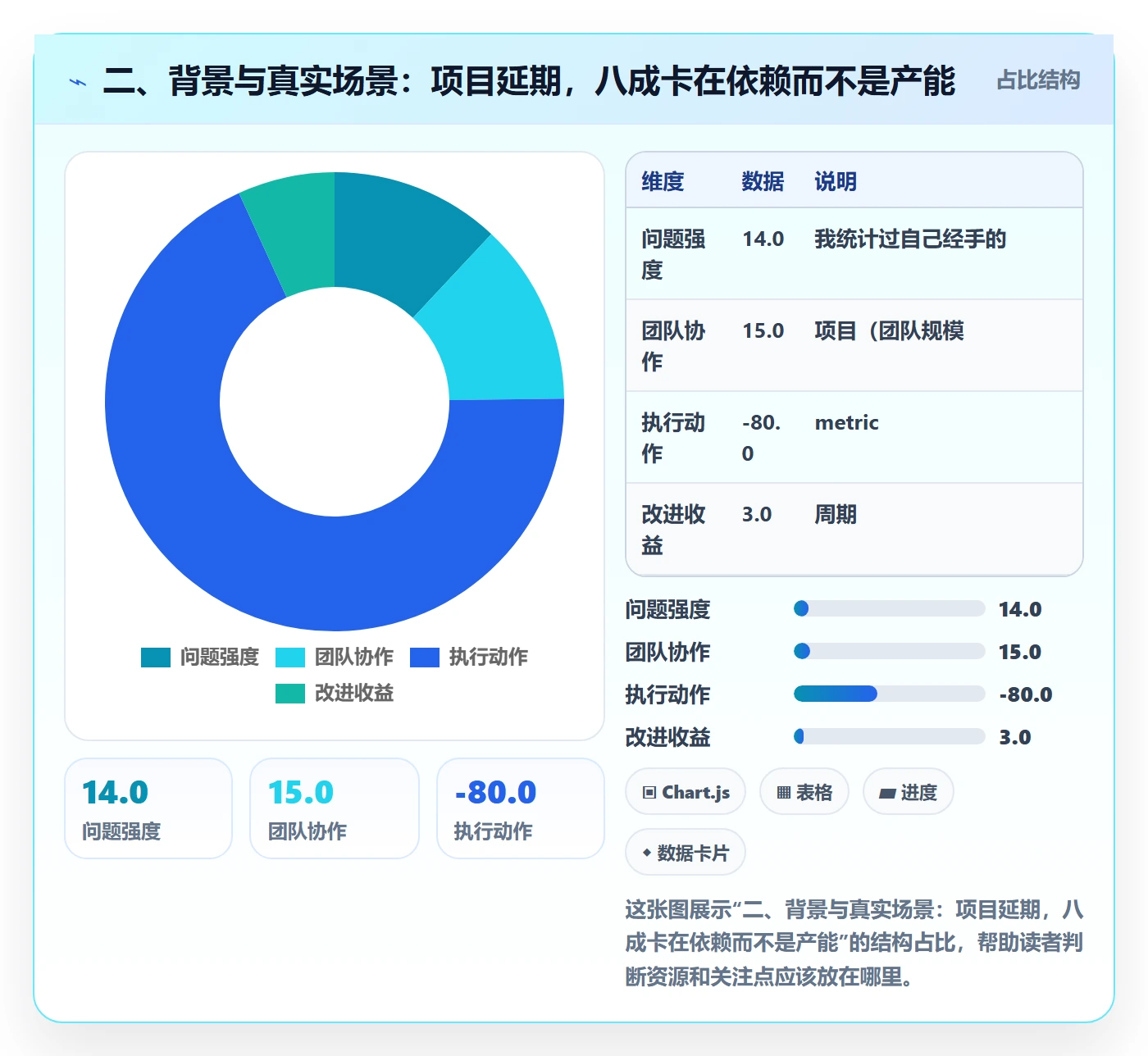Screen dimensions: 1148x1056
Task: Toggle the 改进收益 legend color swatch
Action: (290, 694)
